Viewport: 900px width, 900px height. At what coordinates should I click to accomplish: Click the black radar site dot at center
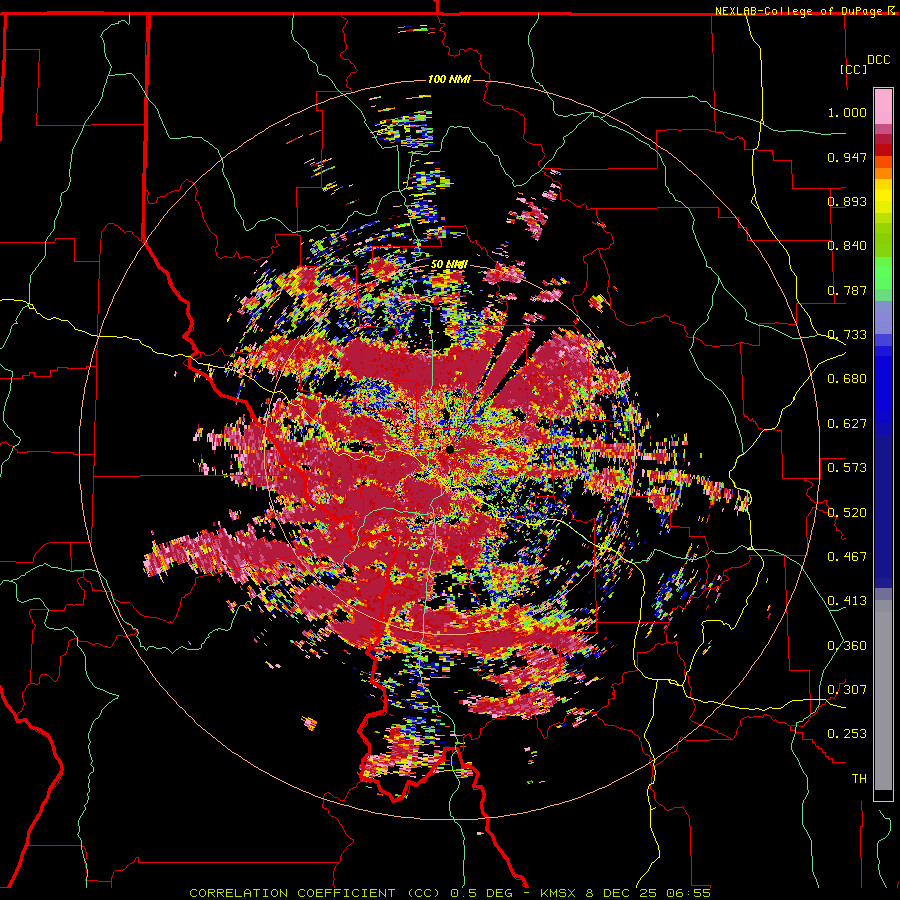449,449
